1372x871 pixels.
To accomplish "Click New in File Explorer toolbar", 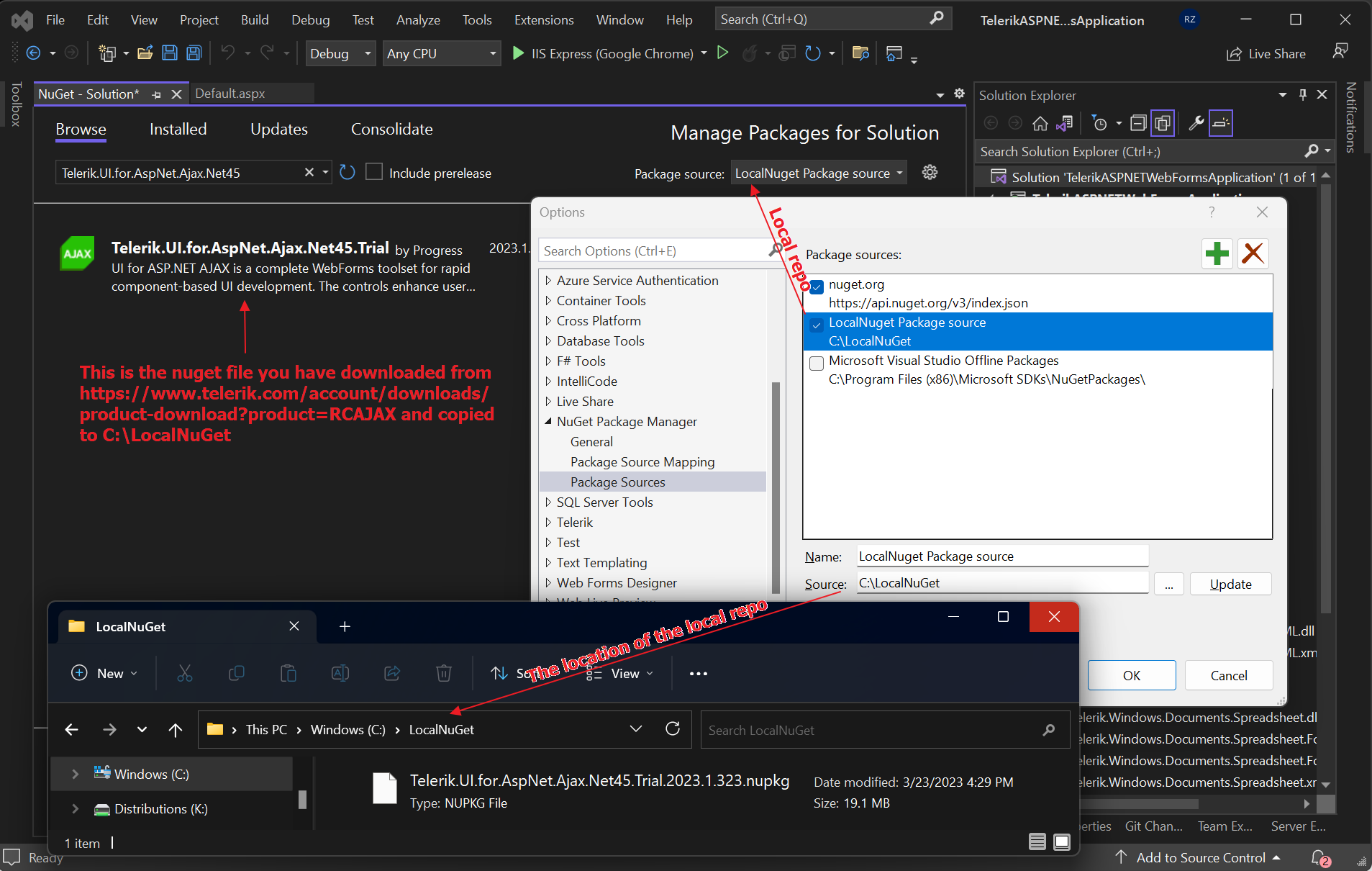I will tap(104, 673).
